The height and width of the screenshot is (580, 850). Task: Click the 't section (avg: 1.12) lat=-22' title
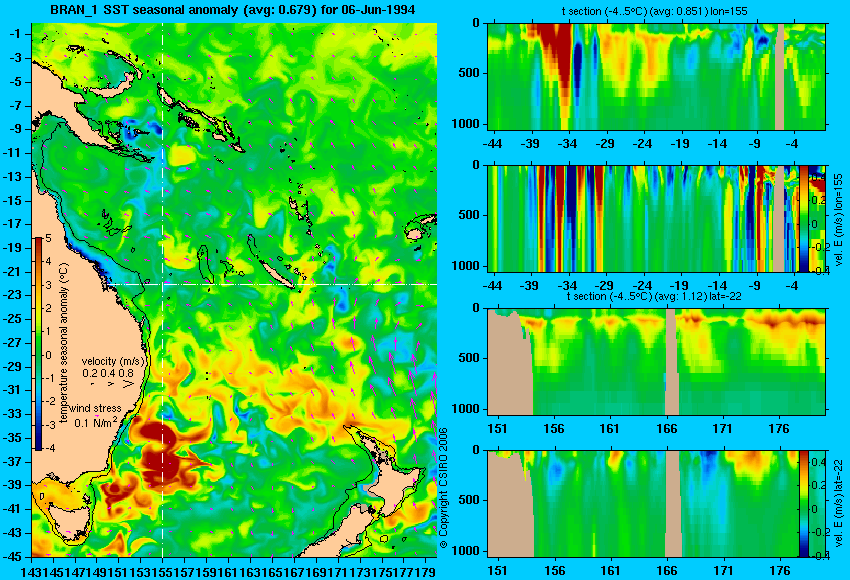click(x=654, y=297)
